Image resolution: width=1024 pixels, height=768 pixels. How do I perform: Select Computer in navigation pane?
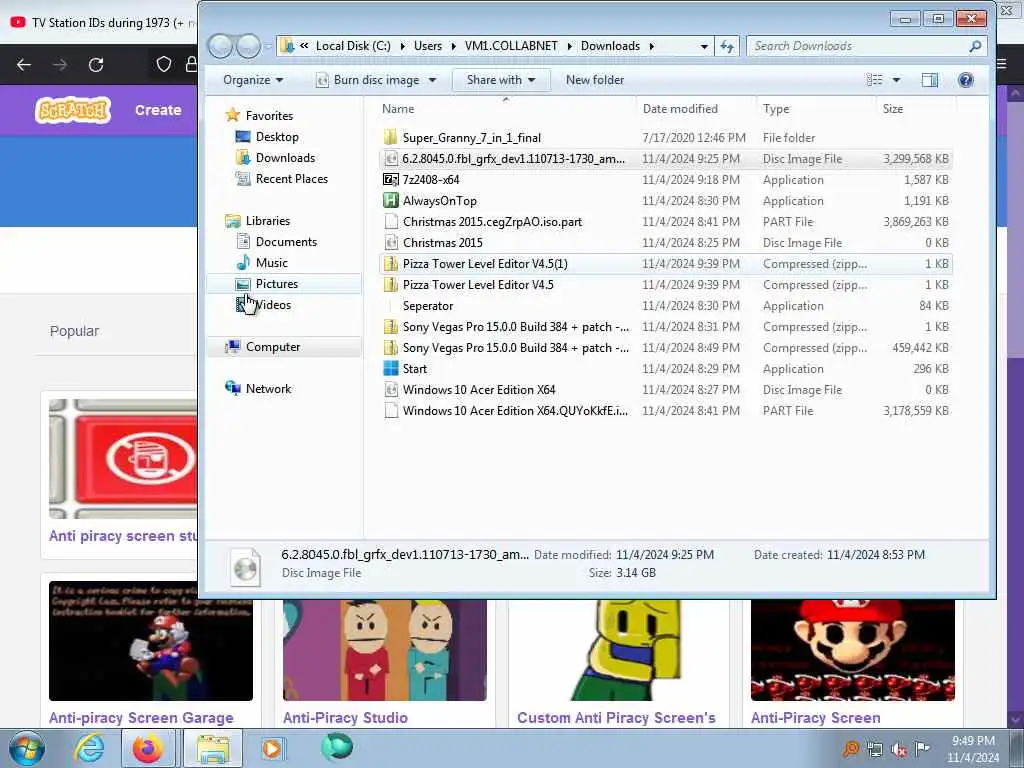(272, 347)
